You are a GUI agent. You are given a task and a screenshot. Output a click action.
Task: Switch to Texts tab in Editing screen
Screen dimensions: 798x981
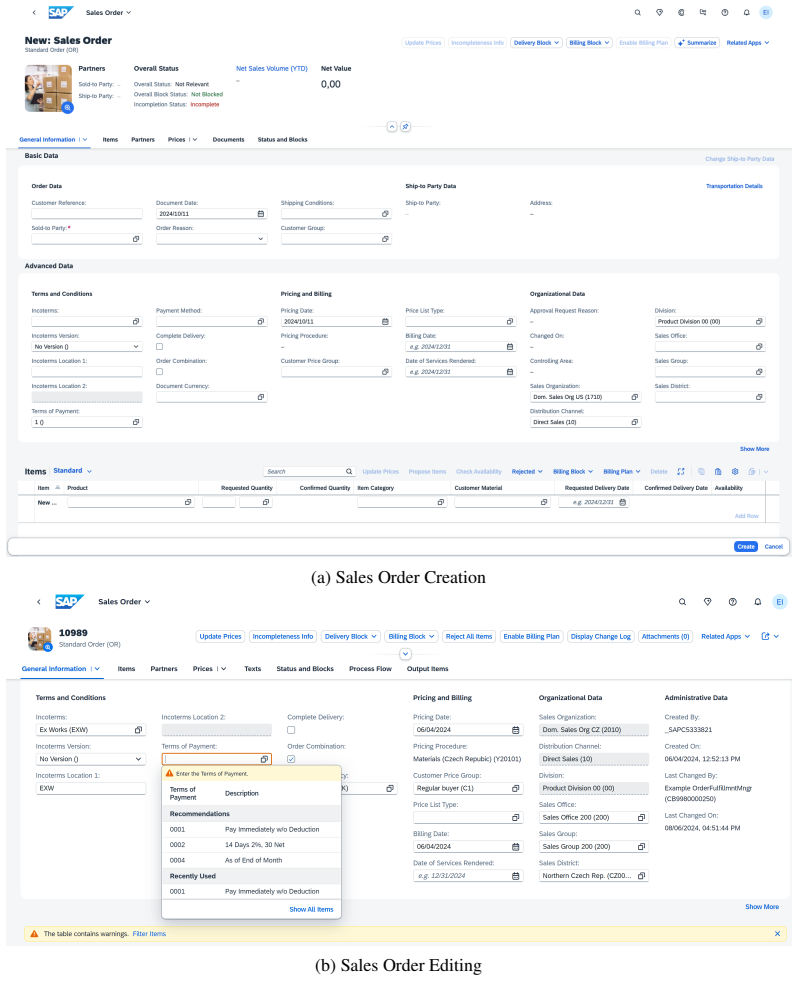tap(252, 669)
